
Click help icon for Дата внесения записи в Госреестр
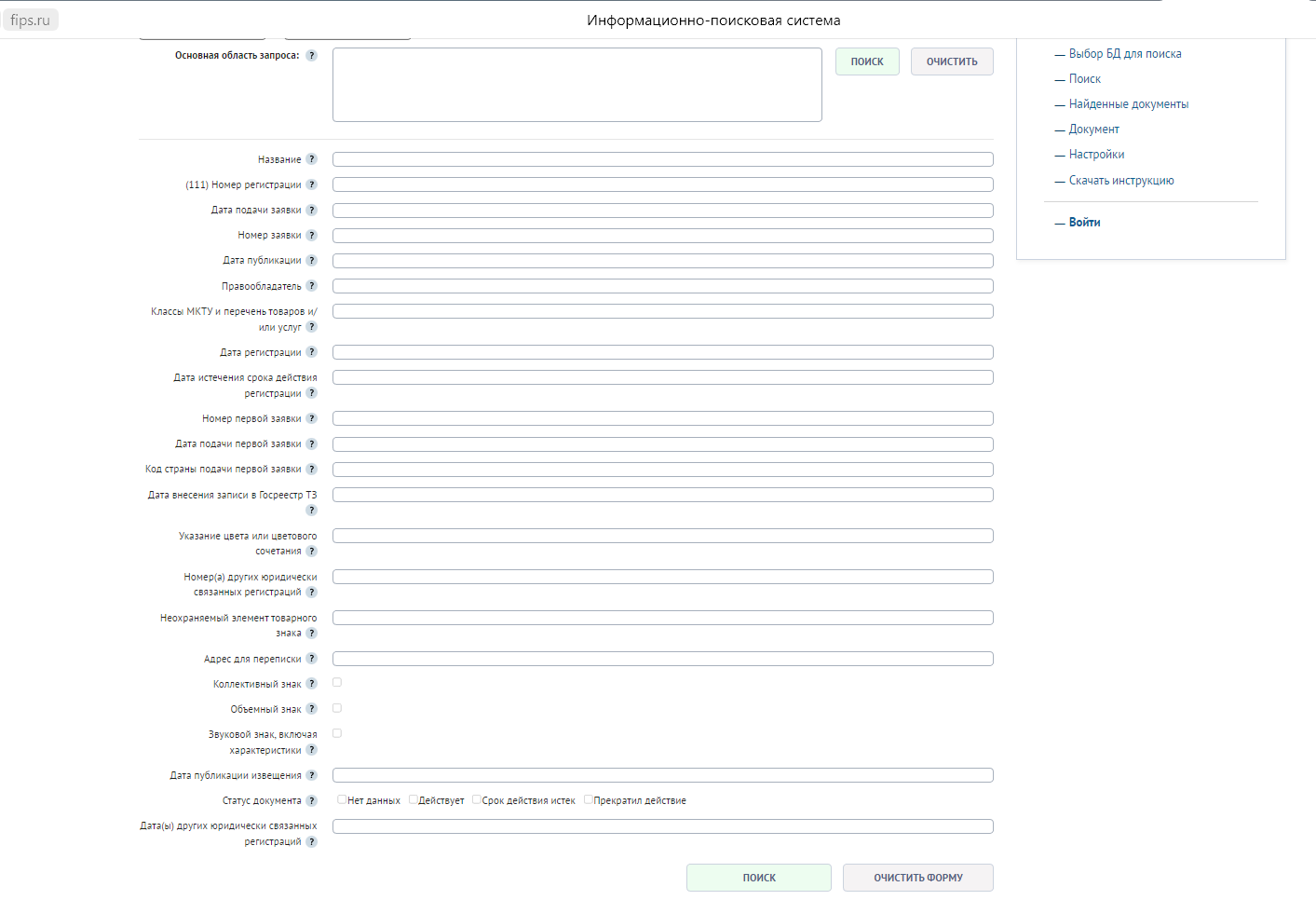pos(311,511)
